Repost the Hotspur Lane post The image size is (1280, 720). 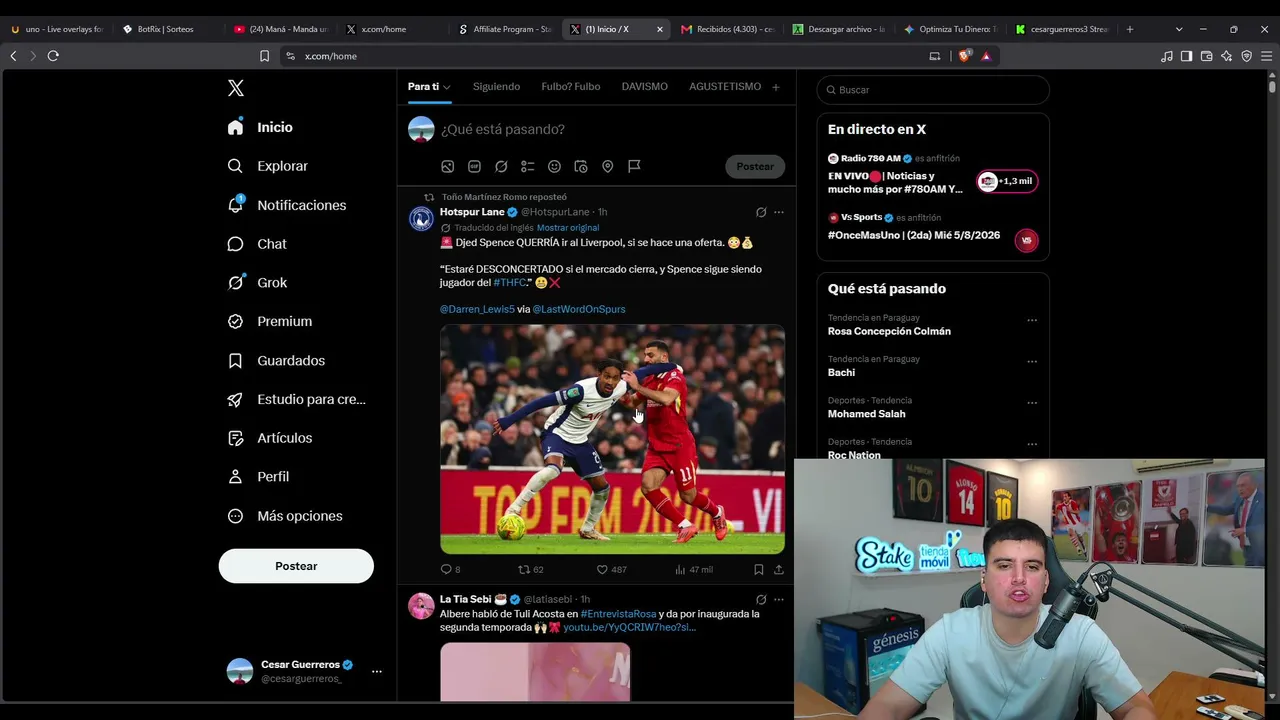pyautogui.click(x=530, y=569)
